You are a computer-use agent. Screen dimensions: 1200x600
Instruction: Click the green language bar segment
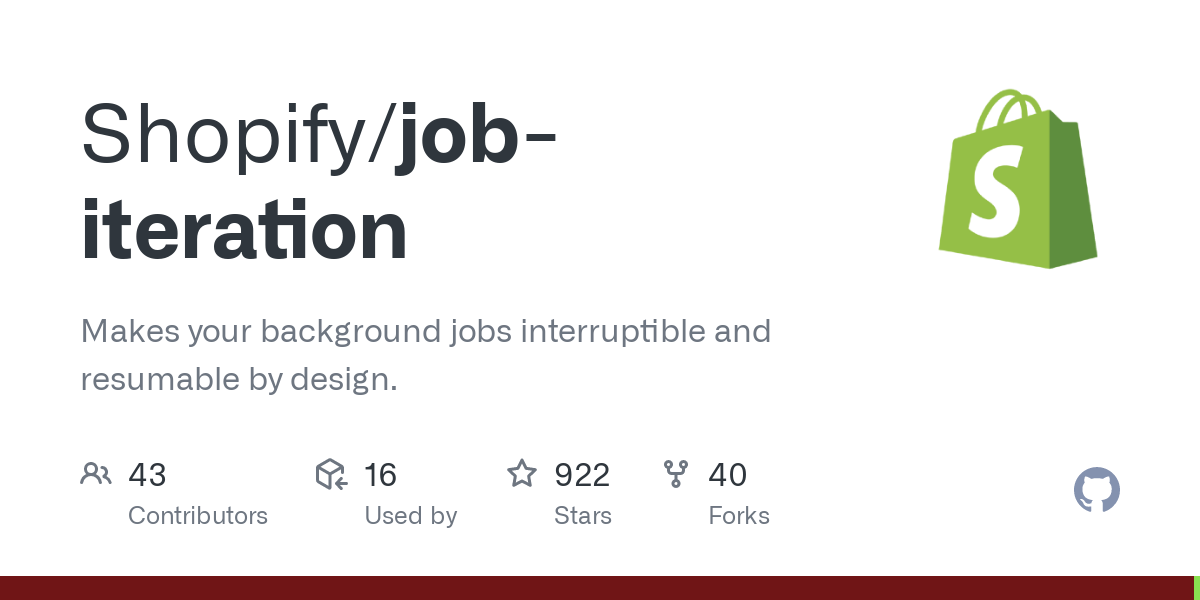pos(1196,588)
